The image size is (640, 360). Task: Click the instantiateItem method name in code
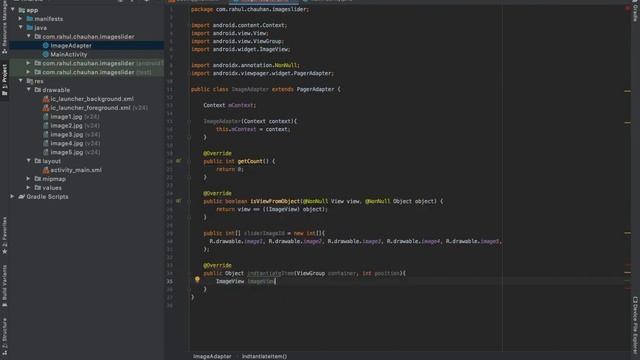(x=270, y=273)
